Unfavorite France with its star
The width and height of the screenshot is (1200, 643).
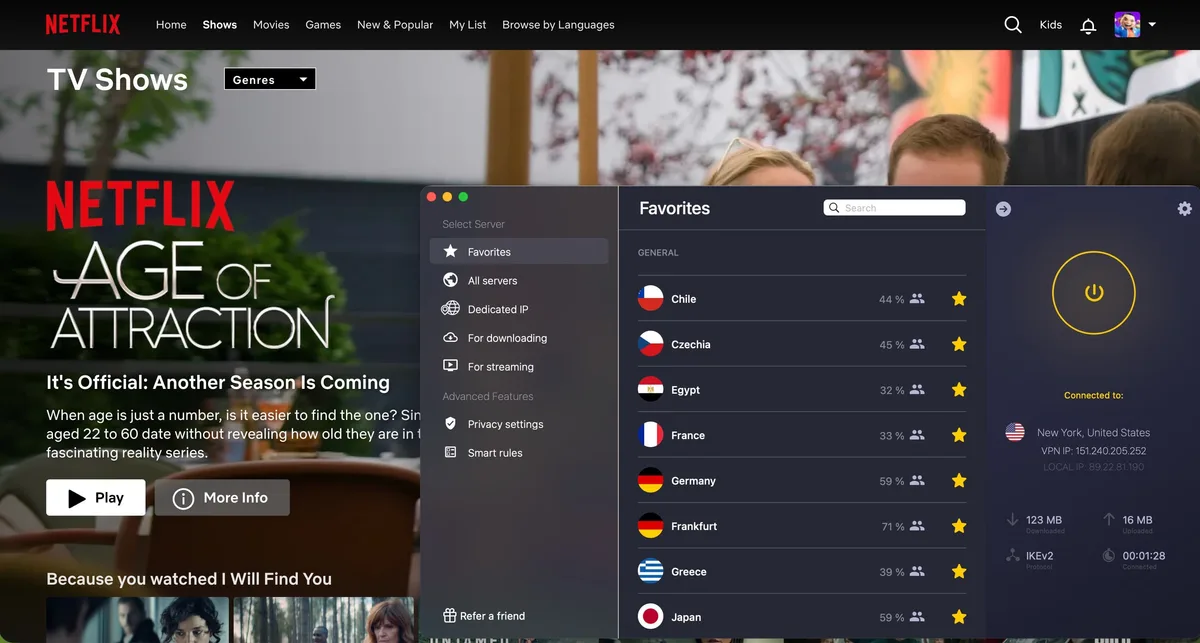[959, 435]
